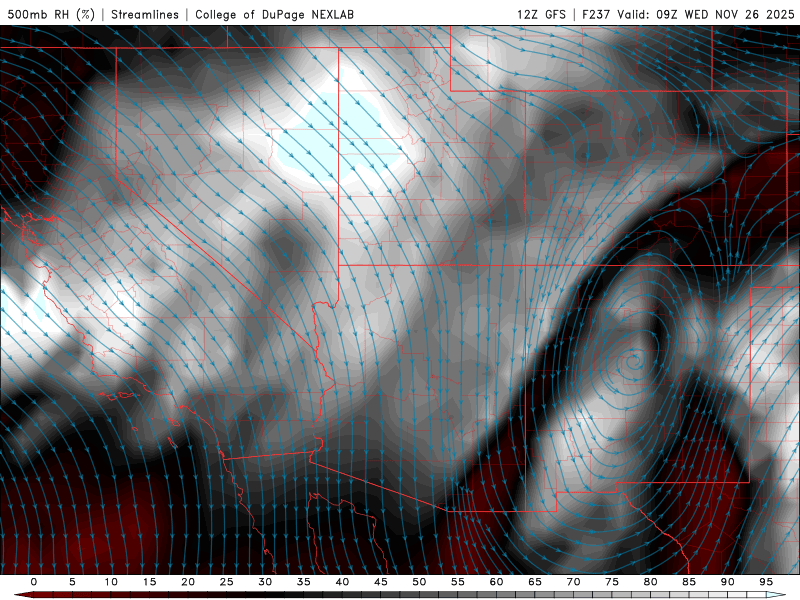The width and height of the screenshot is (800, 600).
Task: Click 'College of DuPage NEXLAB' text
Action: 274,14
